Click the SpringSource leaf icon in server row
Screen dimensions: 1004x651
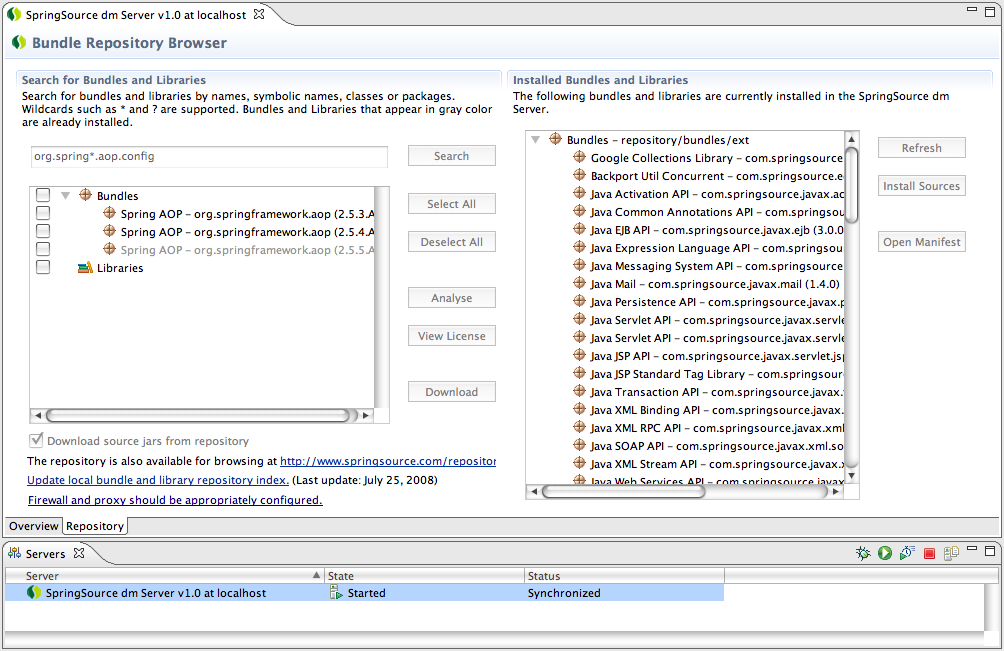click(x=34, y=593)
